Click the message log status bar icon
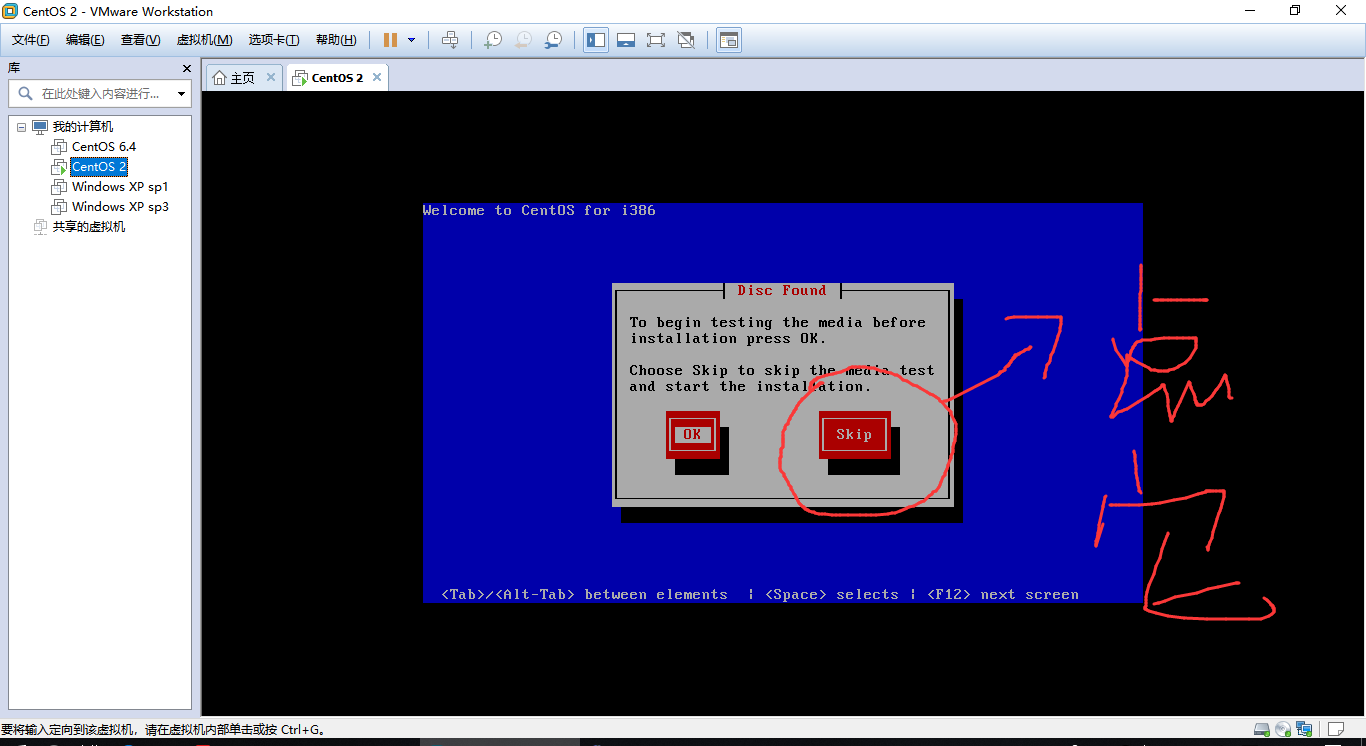The height and width of the screenshot is (746, 1366). (1336, 729)
